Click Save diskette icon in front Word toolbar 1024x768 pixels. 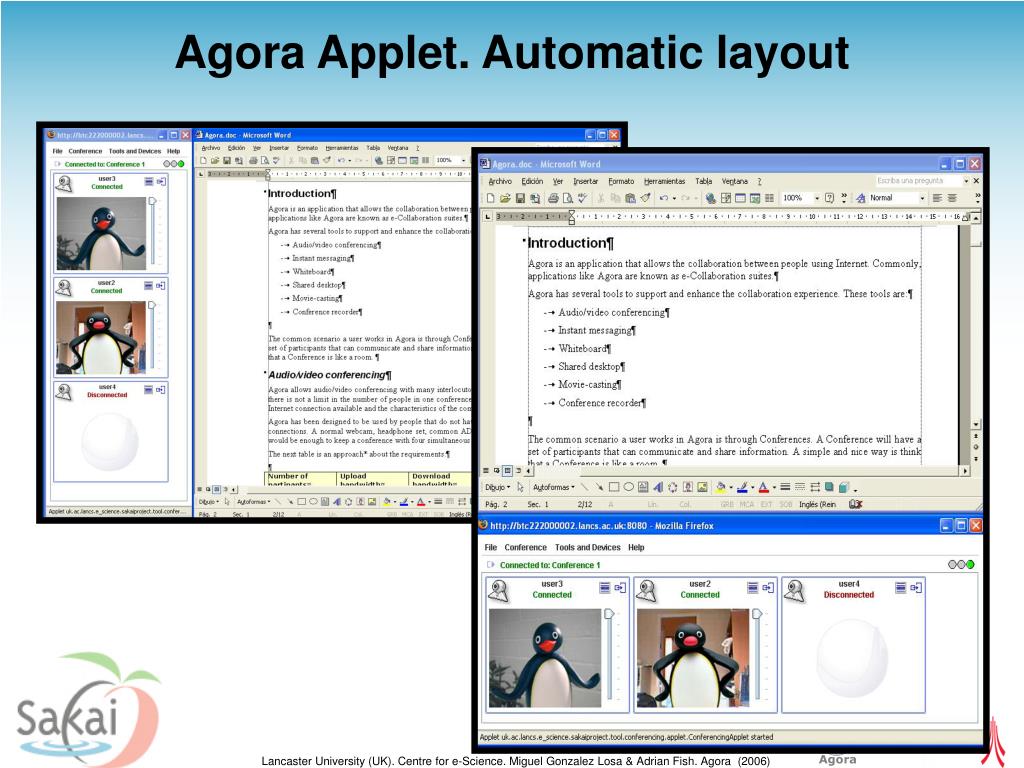(520, 198)
